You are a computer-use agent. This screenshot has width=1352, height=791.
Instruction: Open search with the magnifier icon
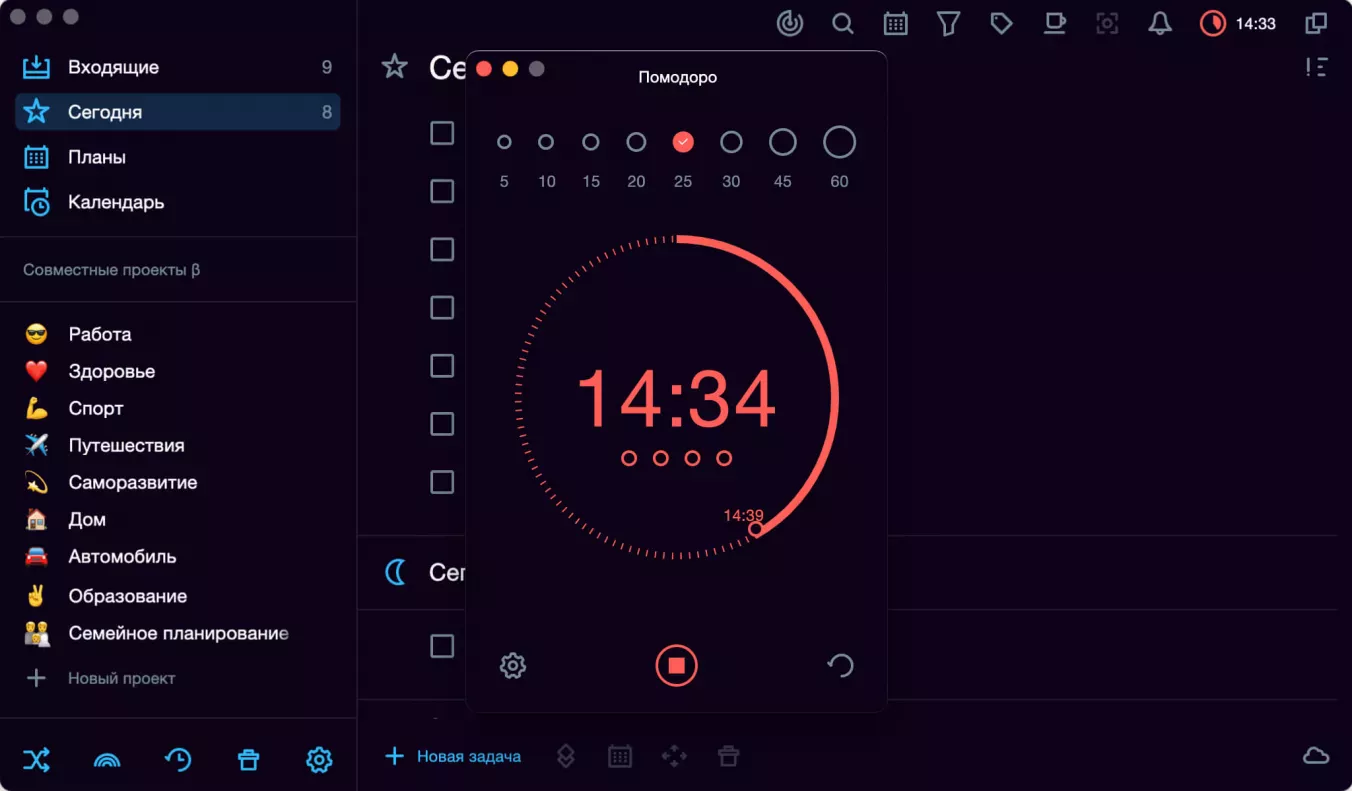pos(843,23)
